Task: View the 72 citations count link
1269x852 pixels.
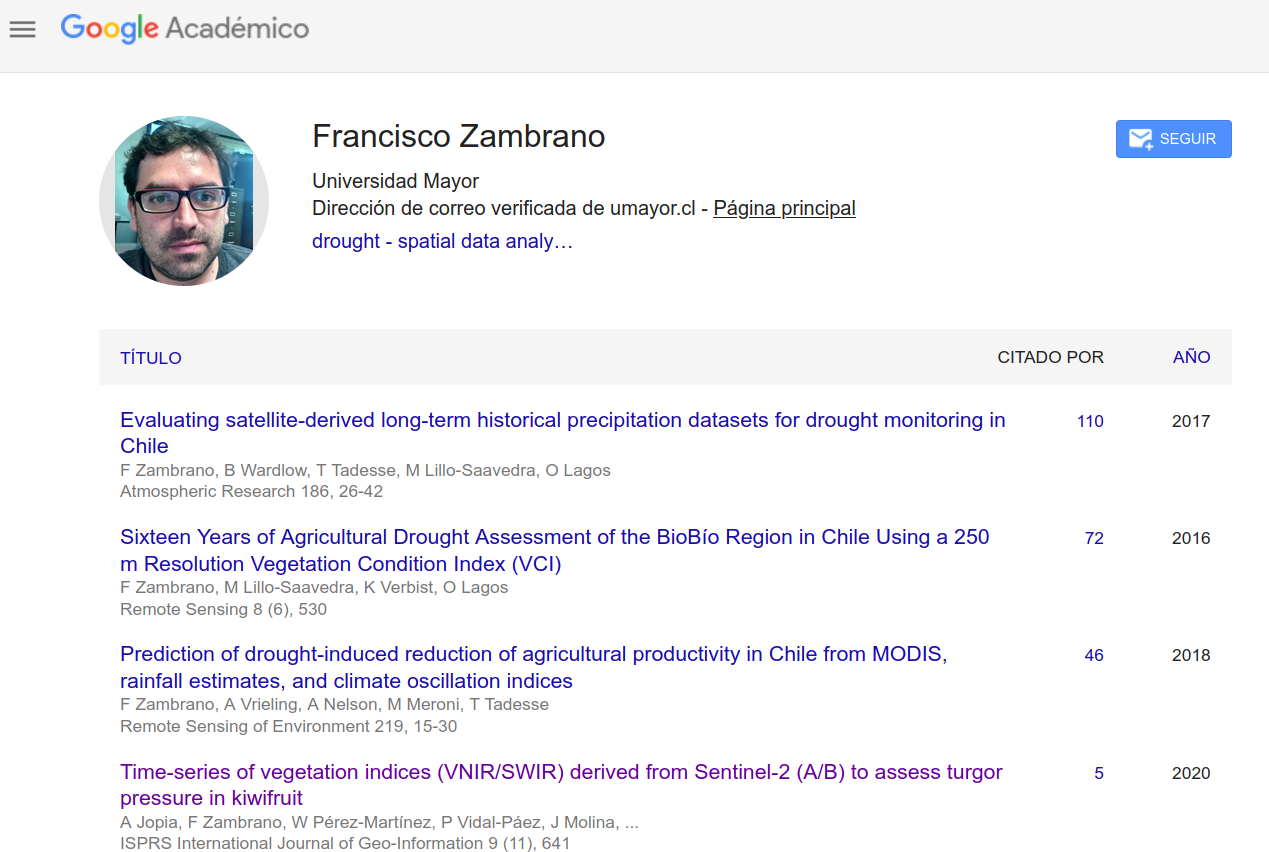Action: [x=1094, y=538]
